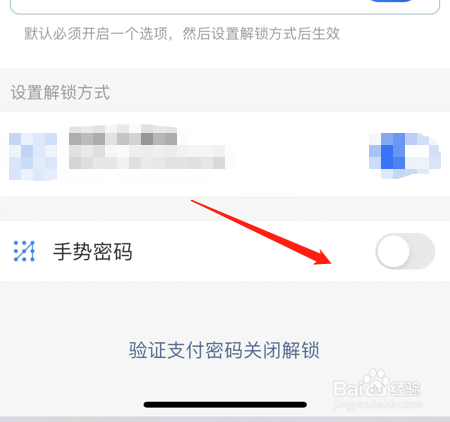The width and height of the screenshot is (450, 422).
Task: Click the Bai text of Baidu watermark
Action: click(x=348, y=388)
